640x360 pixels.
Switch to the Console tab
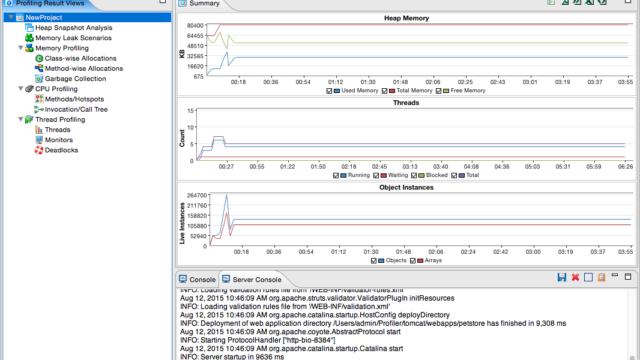click(x=198, y=280)
